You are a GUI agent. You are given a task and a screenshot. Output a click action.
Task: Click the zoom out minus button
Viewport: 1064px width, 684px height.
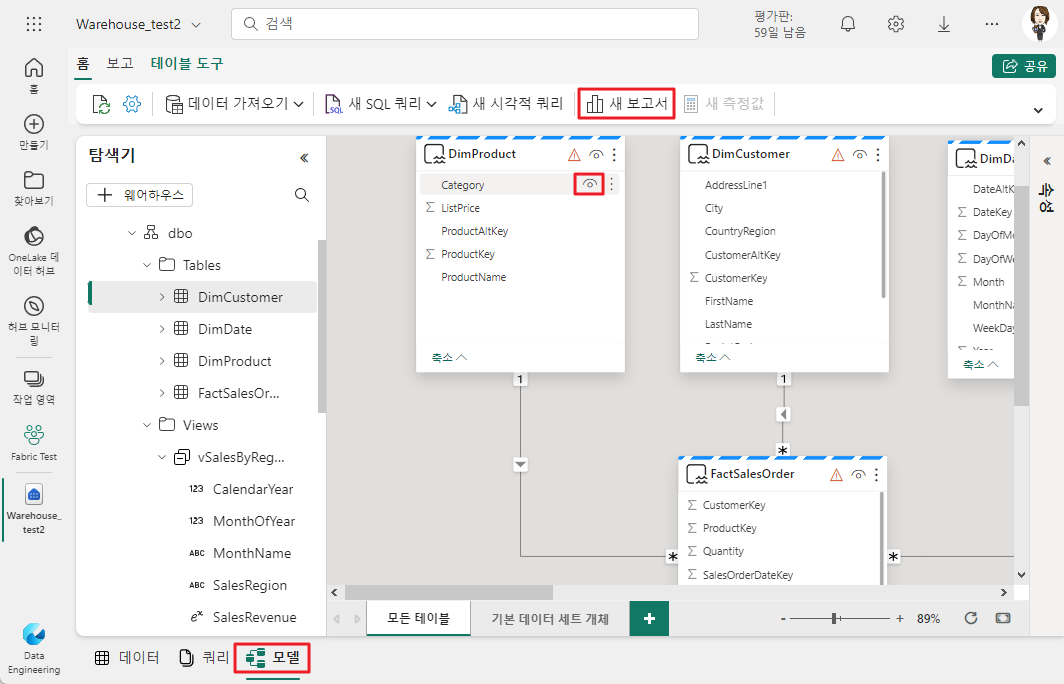coord(783,618)
